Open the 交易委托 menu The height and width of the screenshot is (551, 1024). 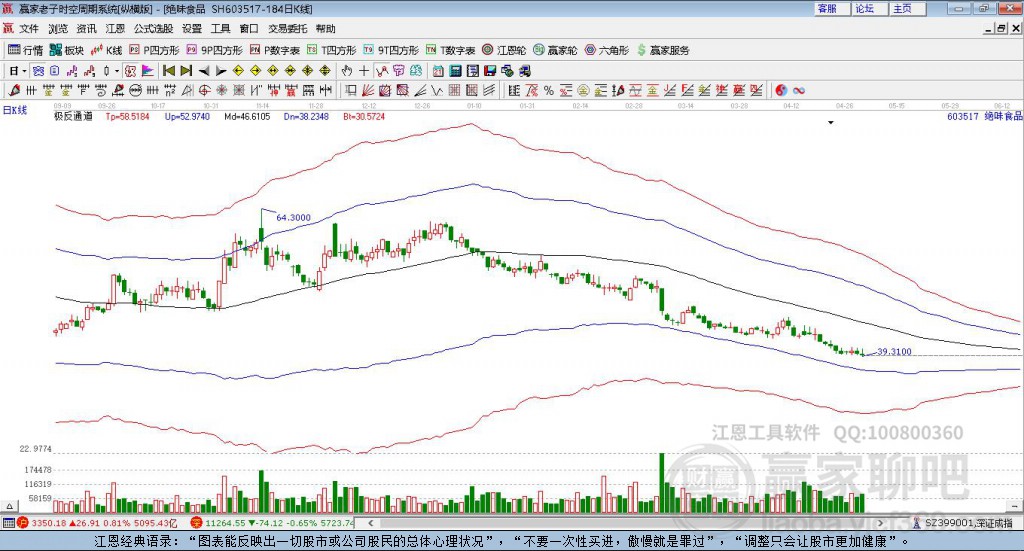pyautogui.click(x=287, y=29)
